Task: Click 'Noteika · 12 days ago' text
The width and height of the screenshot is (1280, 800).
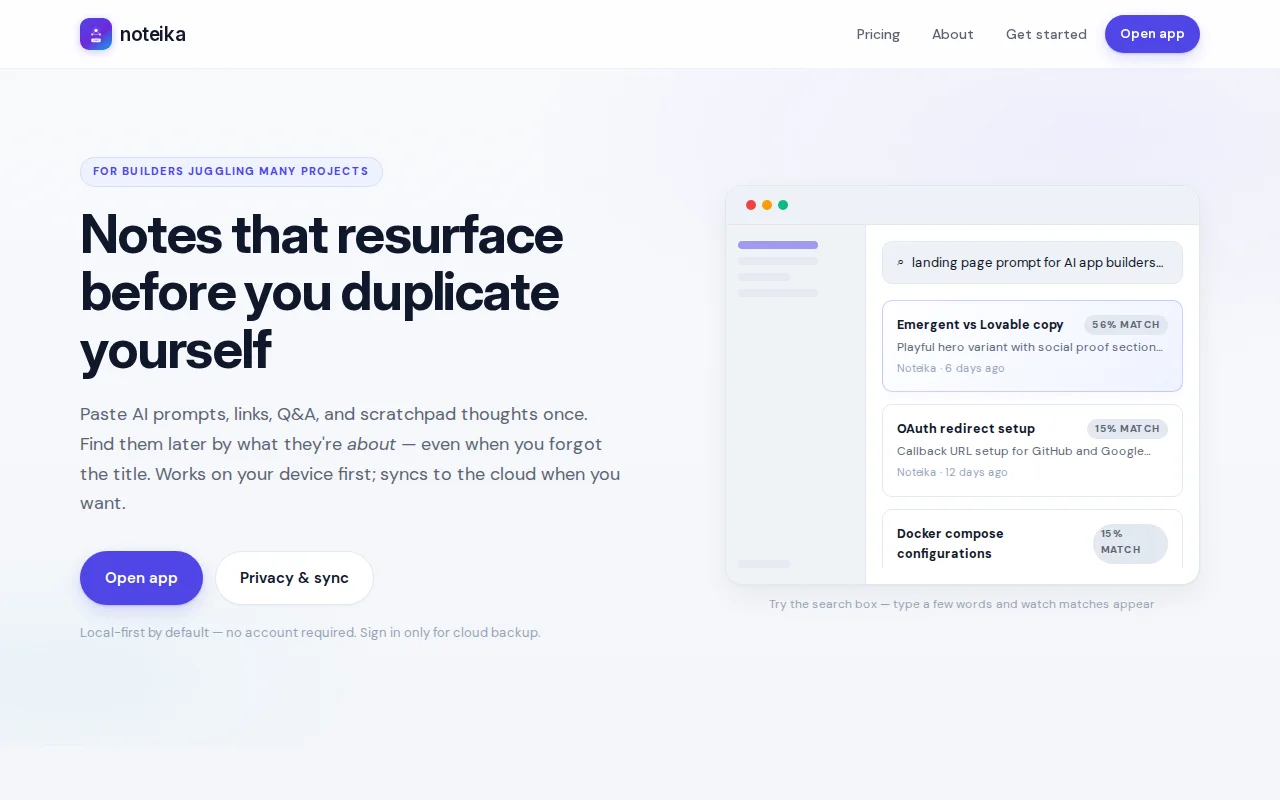Action: coord(952,472)
